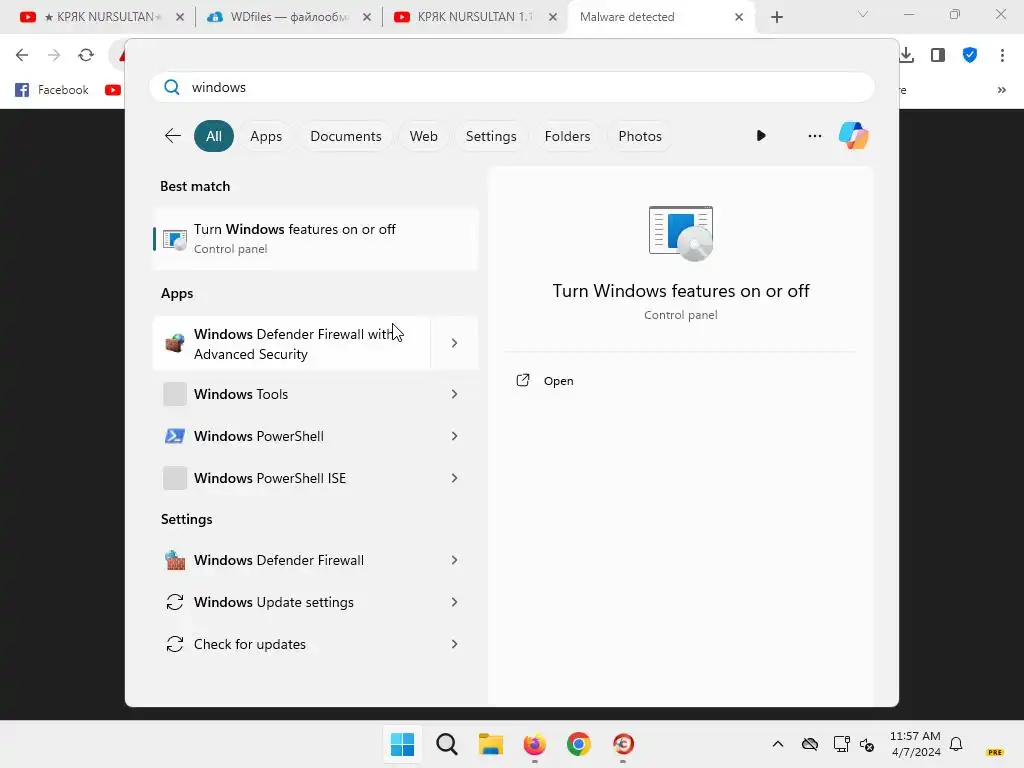Click the blue shield extension icon
This screenshot has width=1024, height=768.
pos(970,55)
